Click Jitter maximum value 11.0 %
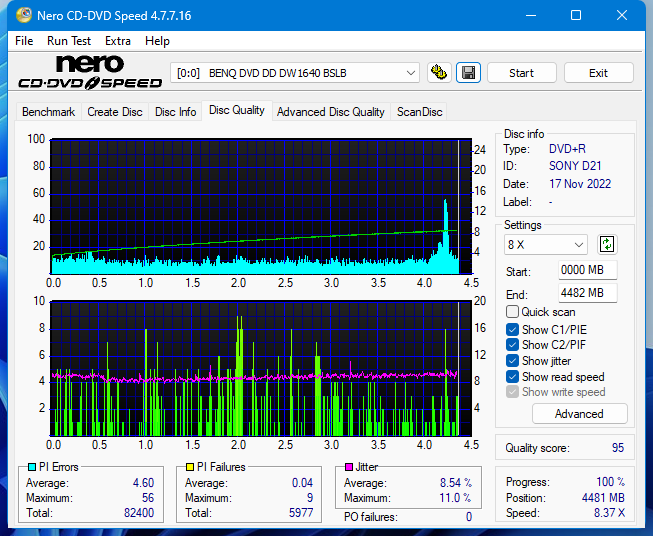 [x=455, y=498]
